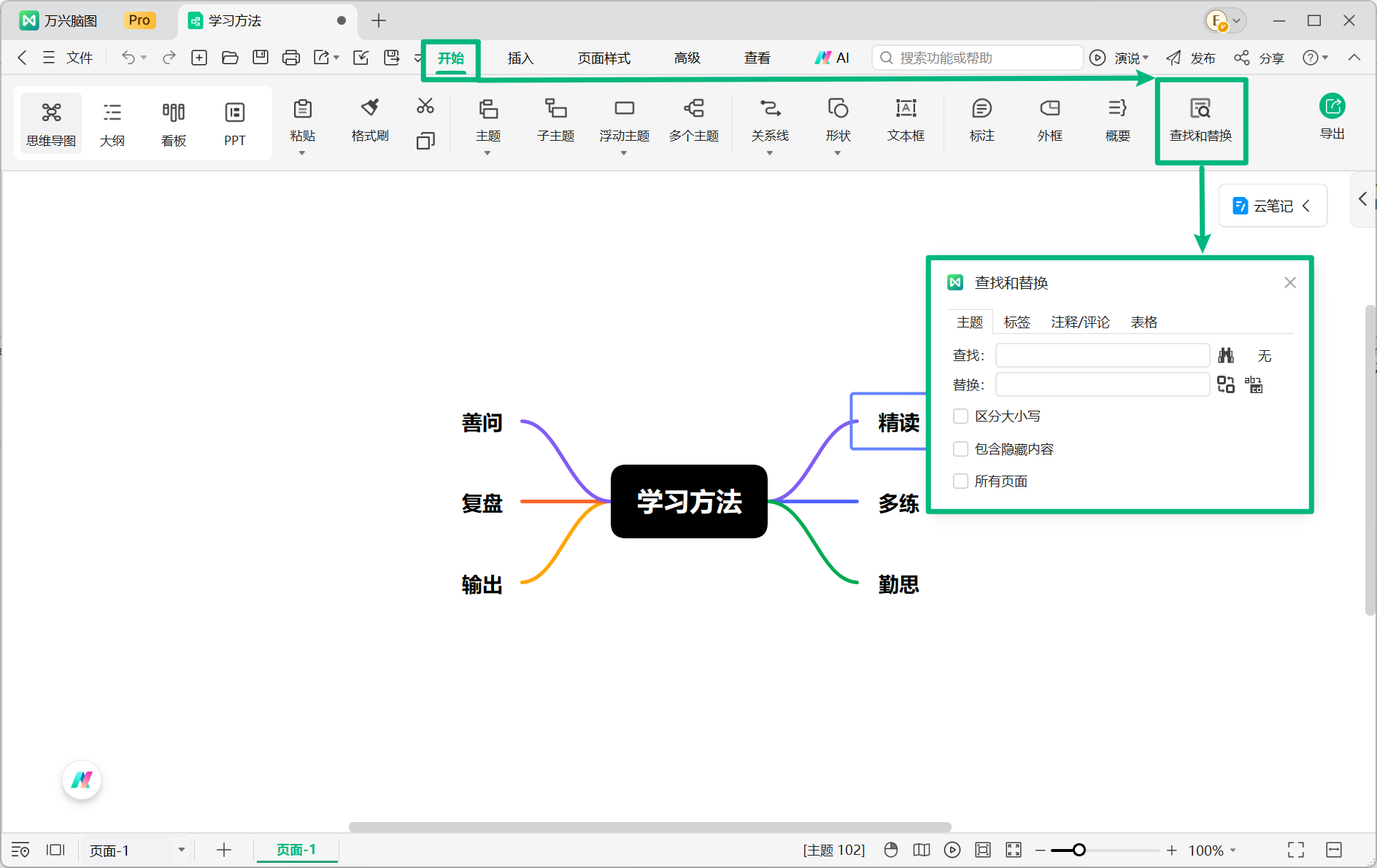Start the status bar play presentation icon
The height and width of the screenshot is (868, 1377).
pyautogui.click(x=952, y=850)
